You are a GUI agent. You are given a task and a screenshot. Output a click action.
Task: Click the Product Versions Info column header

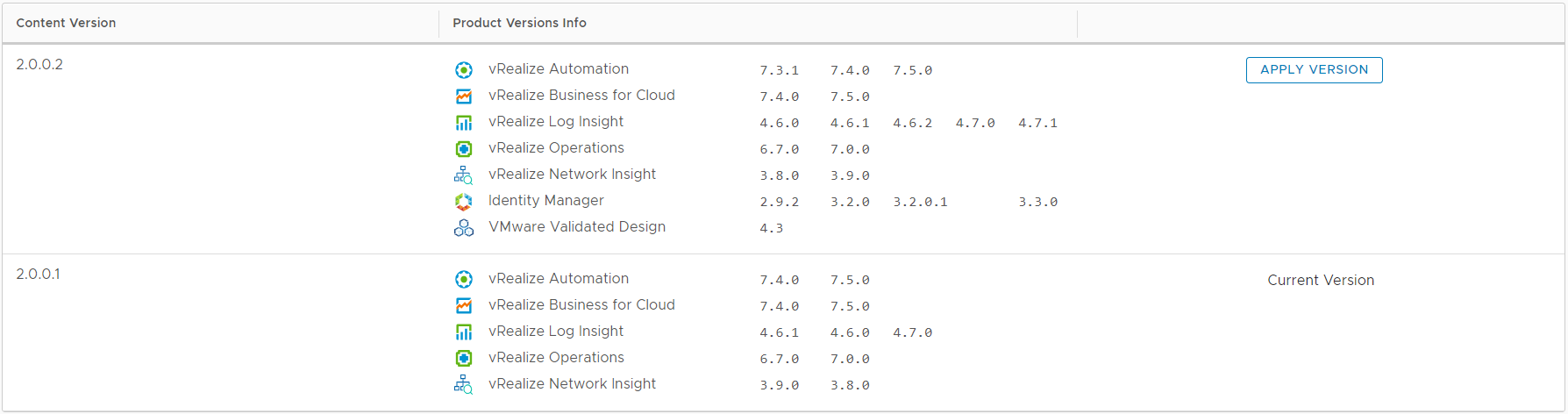click(x=519, y=23)
